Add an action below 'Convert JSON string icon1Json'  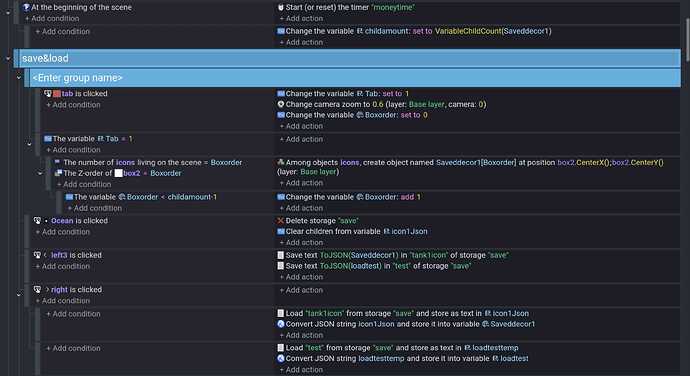coord(301,335)
